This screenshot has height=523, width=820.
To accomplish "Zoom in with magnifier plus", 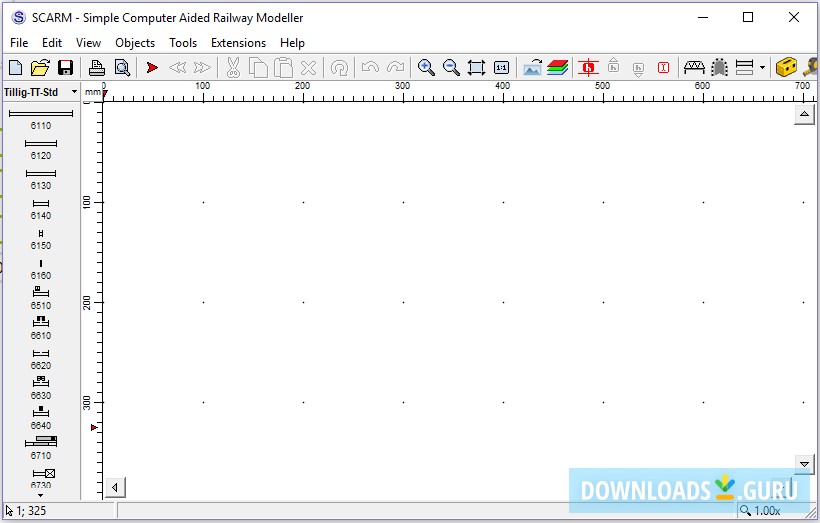I will (x=426, y=67).
